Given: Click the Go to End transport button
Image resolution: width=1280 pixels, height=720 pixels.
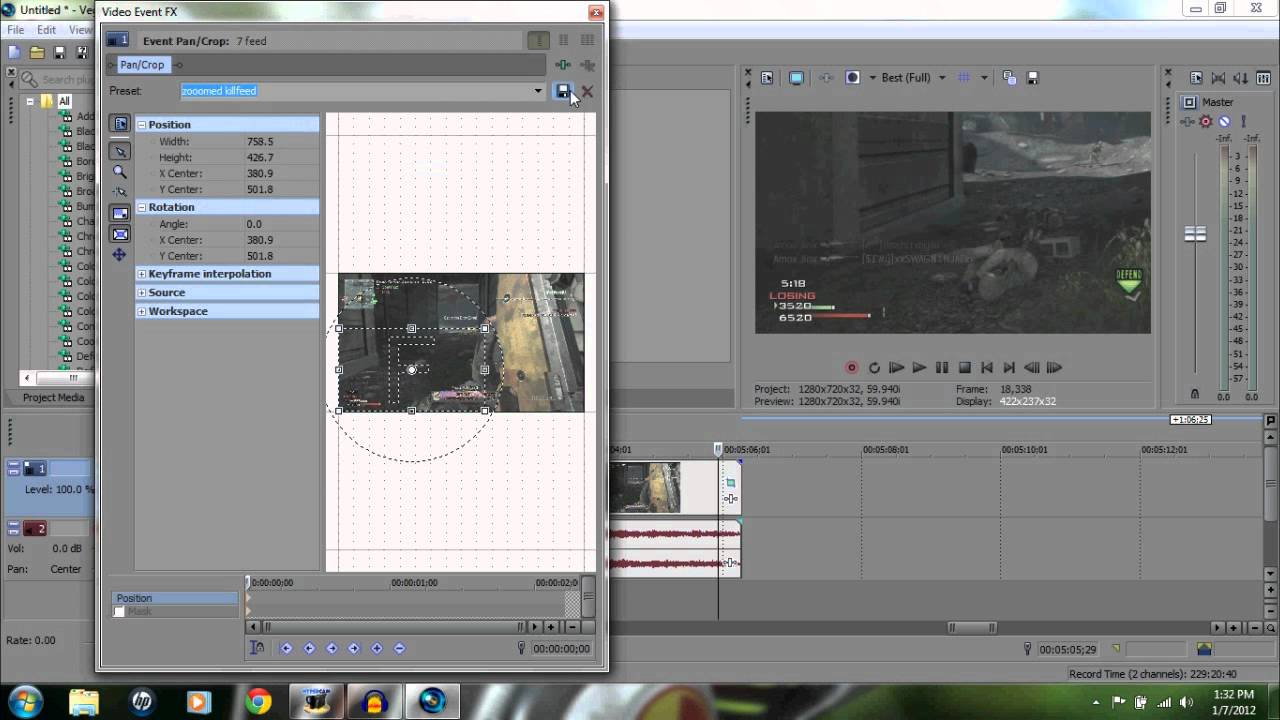Looking at the screenshot, I should pos(1009,368).
